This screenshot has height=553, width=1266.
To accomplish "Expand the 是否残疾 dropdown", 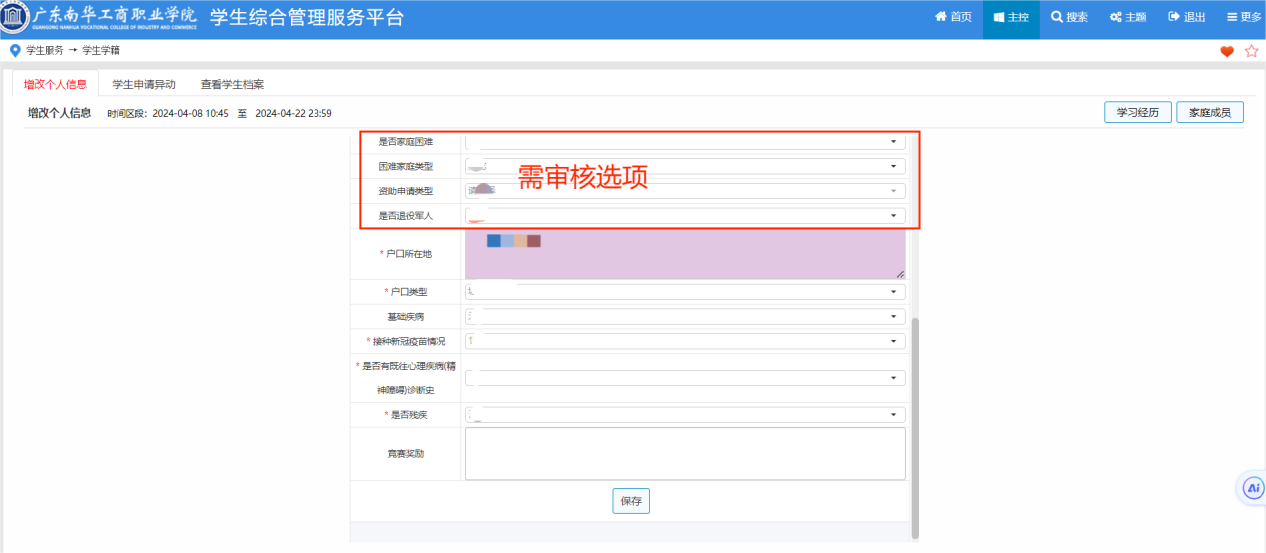I will [685, 415].
